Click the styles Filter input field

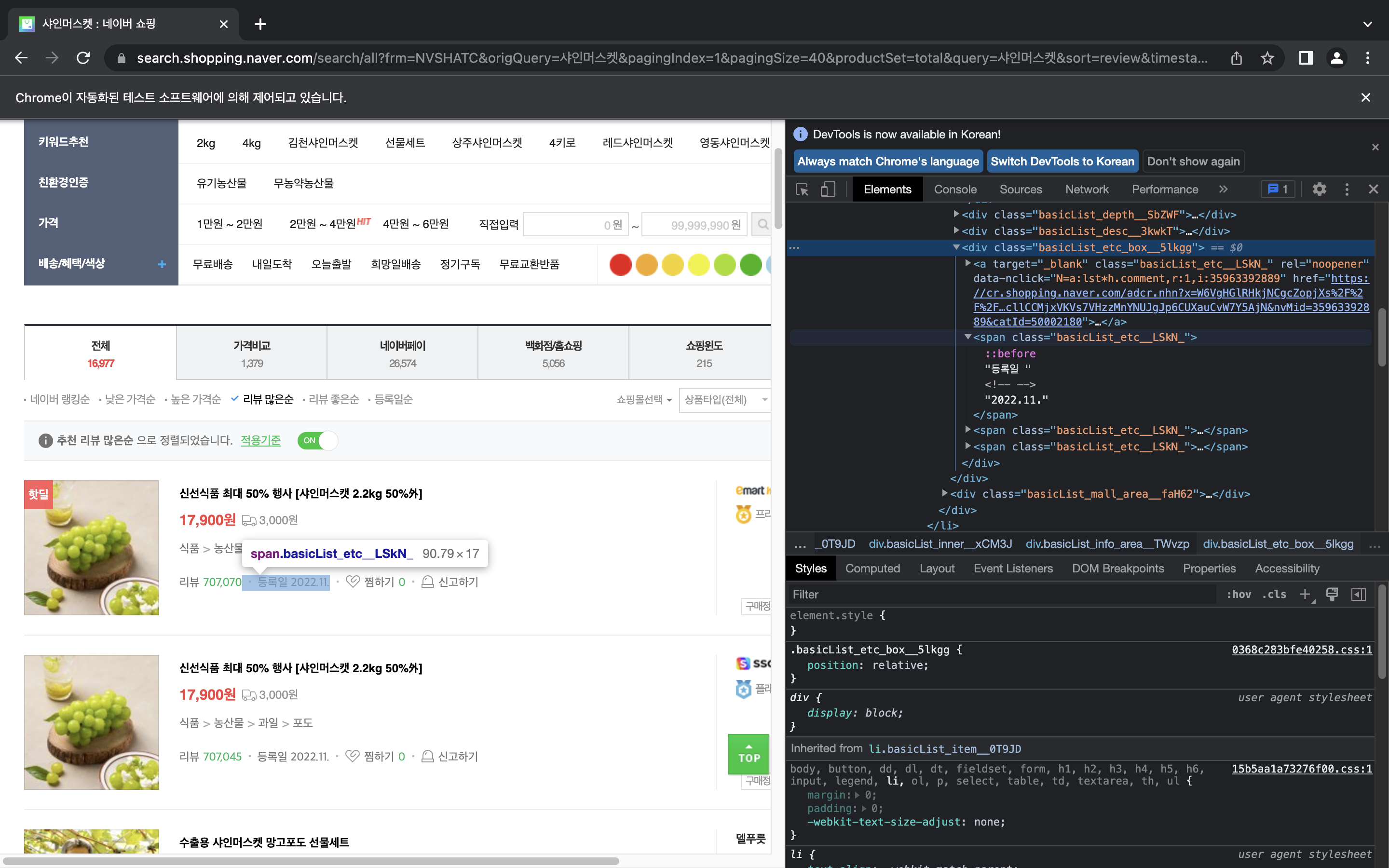tap(1002, 594)
